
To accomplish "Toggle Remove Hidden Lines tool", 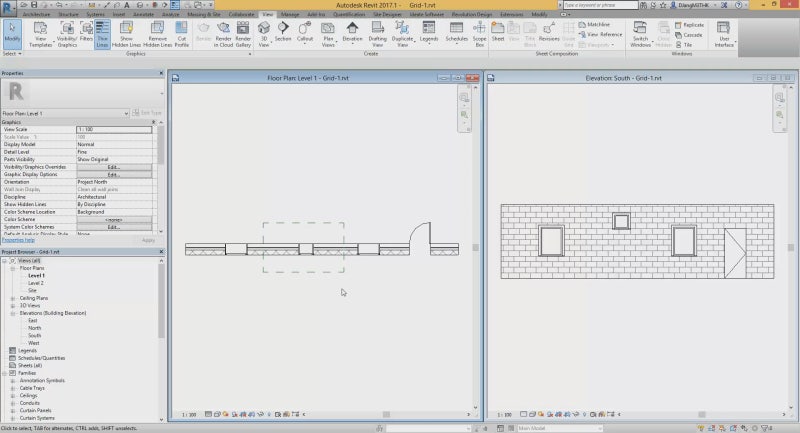I will click(x=157, y=34).
